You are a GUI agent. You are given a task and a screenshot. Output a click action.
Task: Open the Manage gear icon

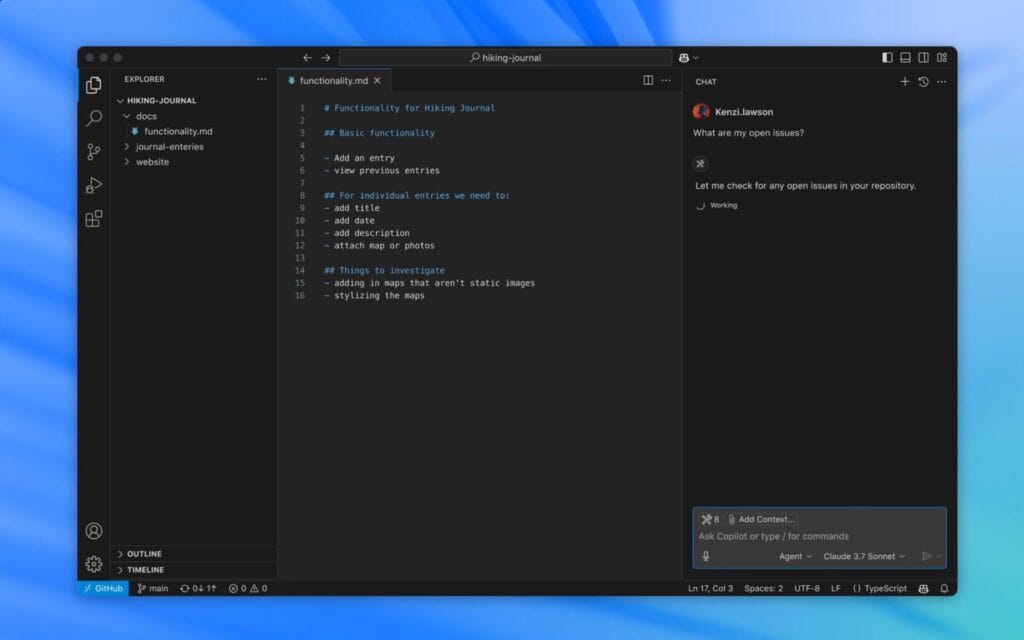pyautogui.click(x=93, y=564)
